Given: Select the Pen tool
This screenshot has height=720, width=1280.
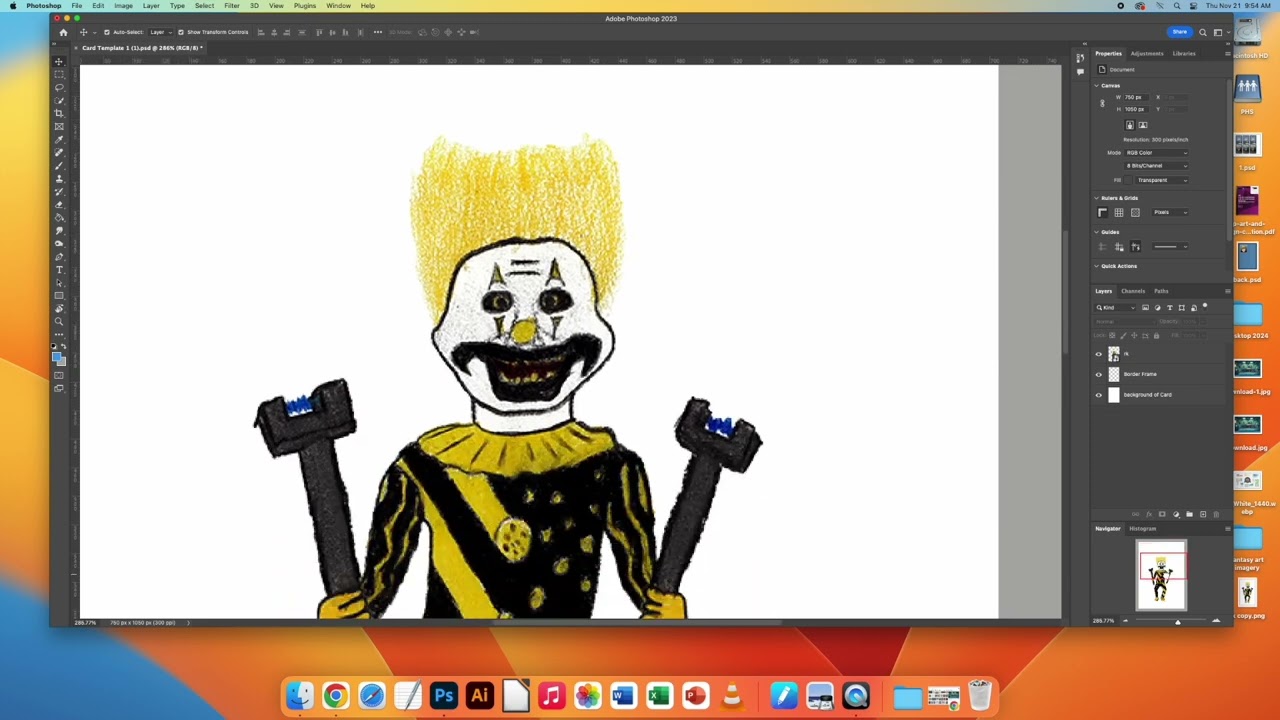Looking at the screenshot, I should point(59,257).
